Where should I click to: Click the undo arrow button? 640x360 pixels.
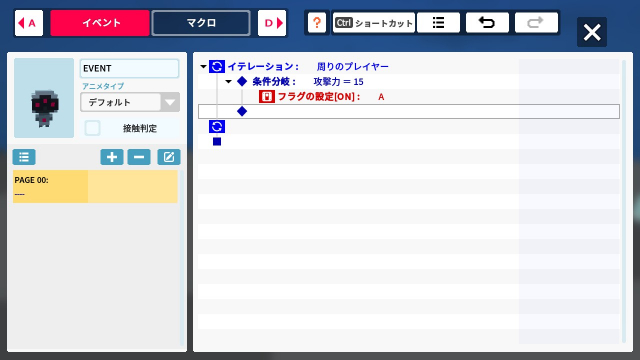487,23
